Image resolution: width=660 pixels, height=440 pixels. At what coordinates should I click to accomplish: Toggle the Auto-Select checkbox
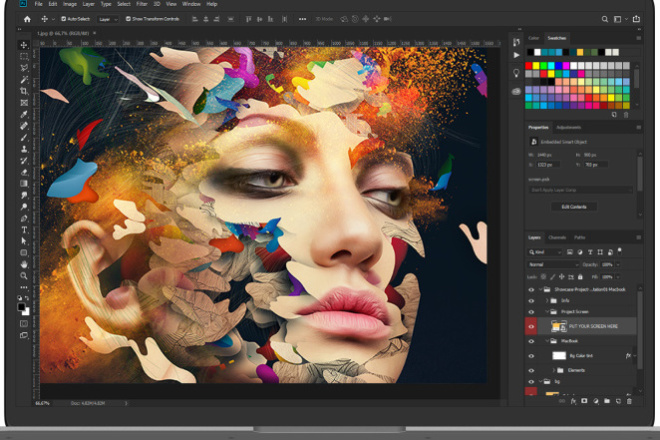(x=64, y=19)
